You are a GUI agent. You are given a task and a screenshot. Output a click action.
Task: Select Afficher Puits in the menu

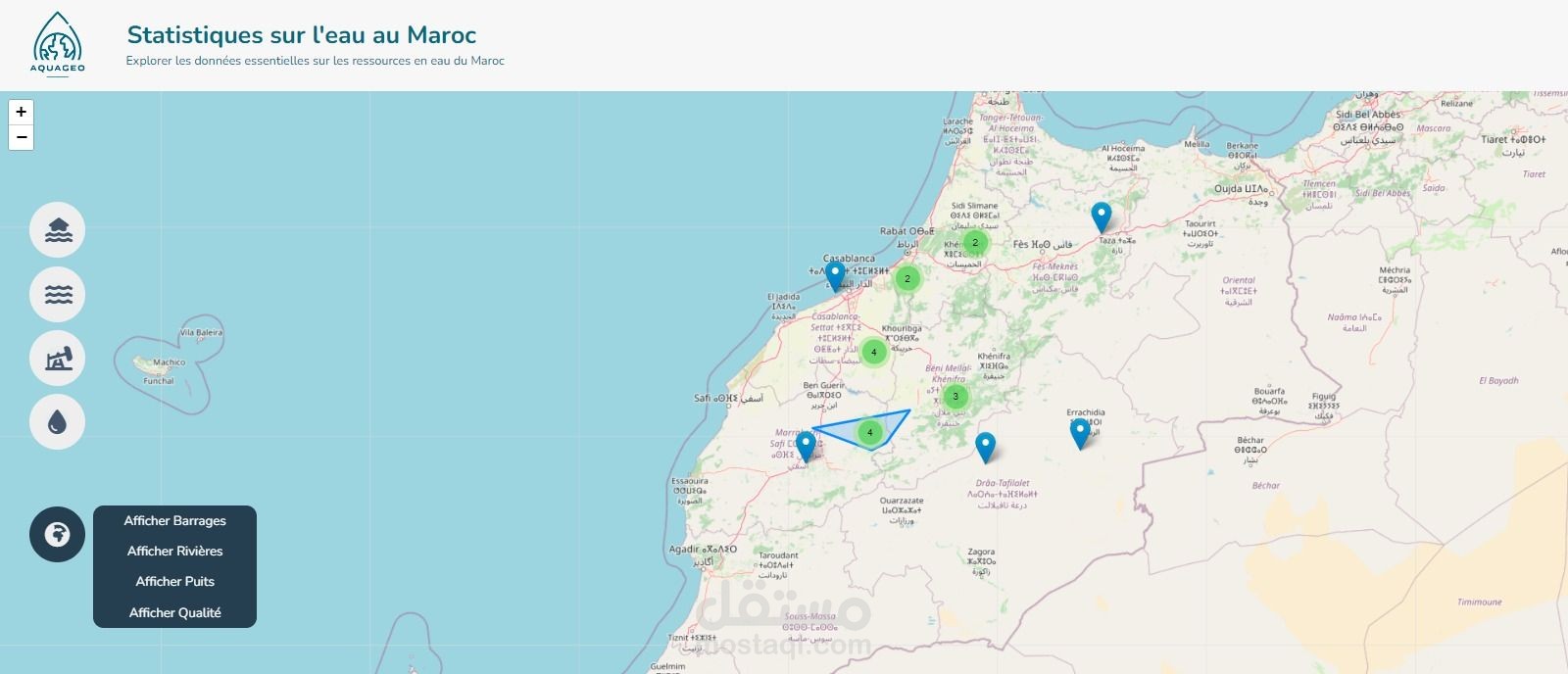pos(174,581)
